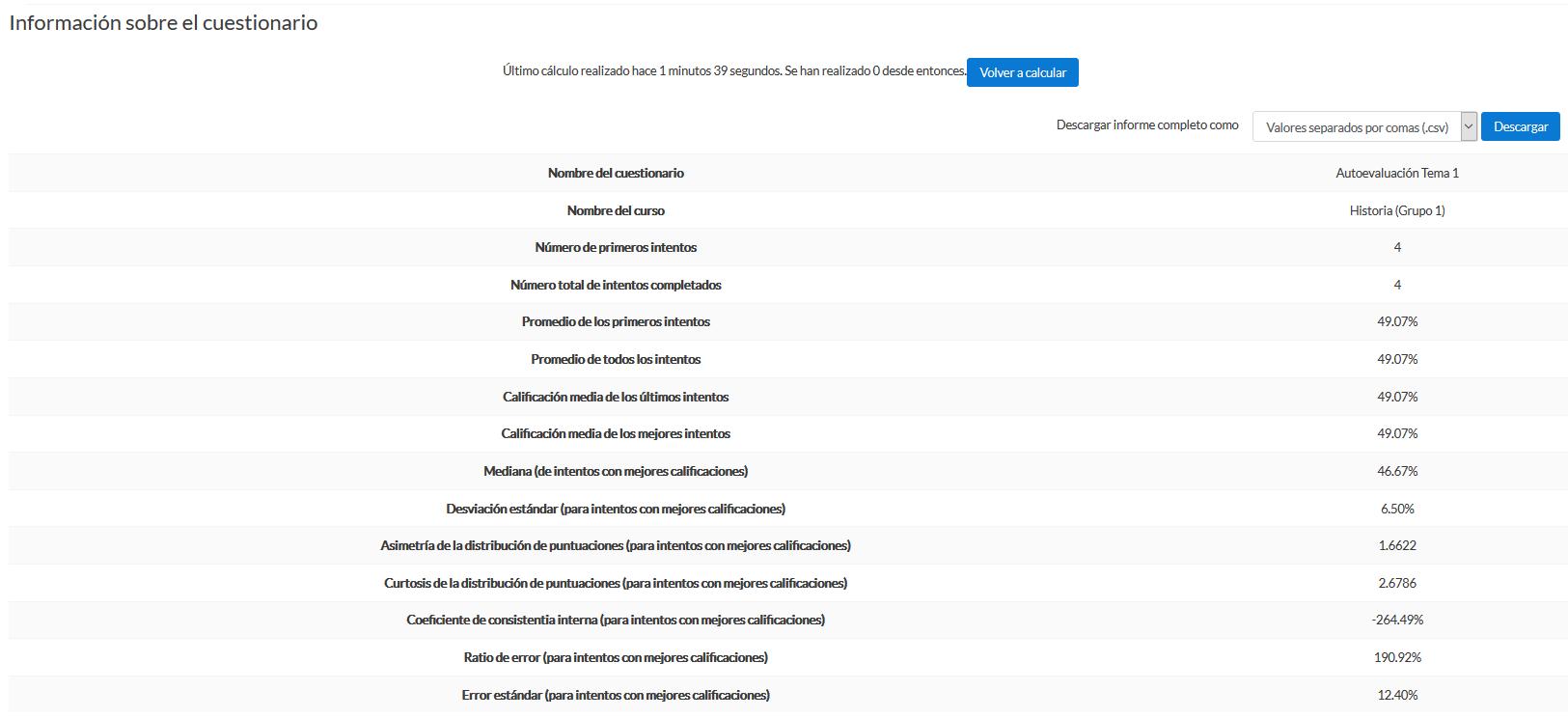Select 'Promedio de los primeros intentos' label
Screen dimensions: 1568x718
tap(616, 321)
